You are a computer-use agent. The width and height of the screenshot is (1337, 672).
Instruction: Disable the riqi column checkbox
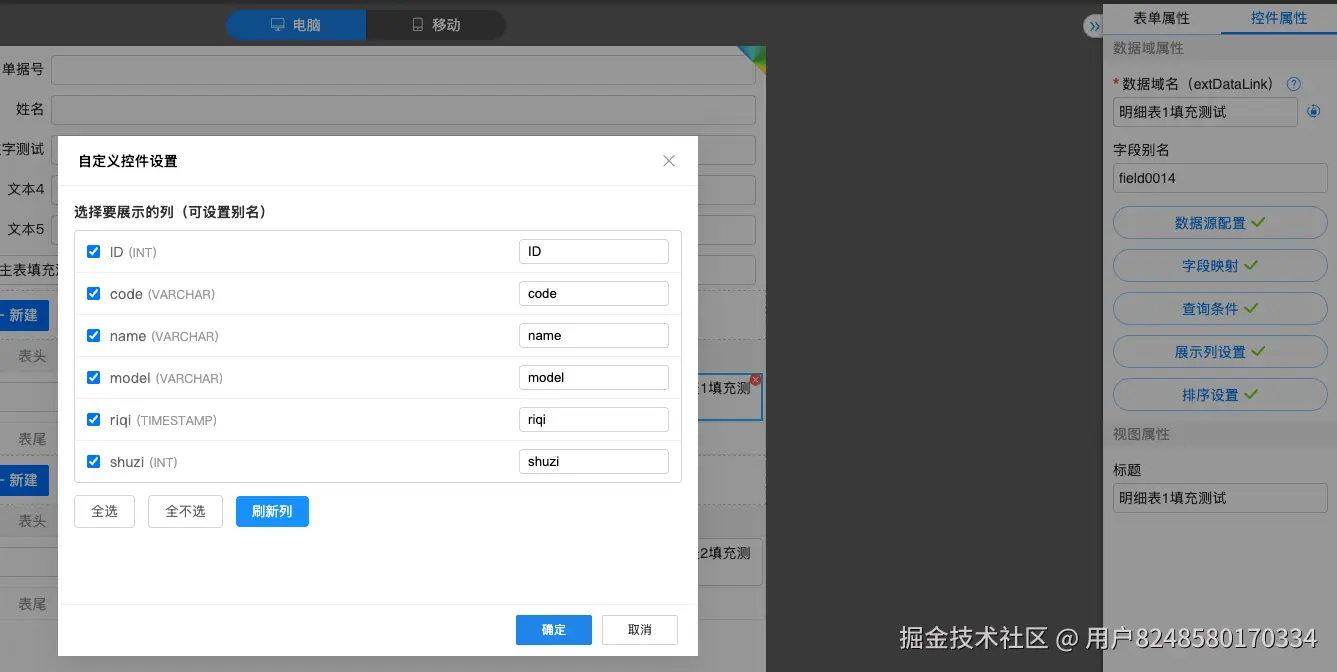coord(94,420)
